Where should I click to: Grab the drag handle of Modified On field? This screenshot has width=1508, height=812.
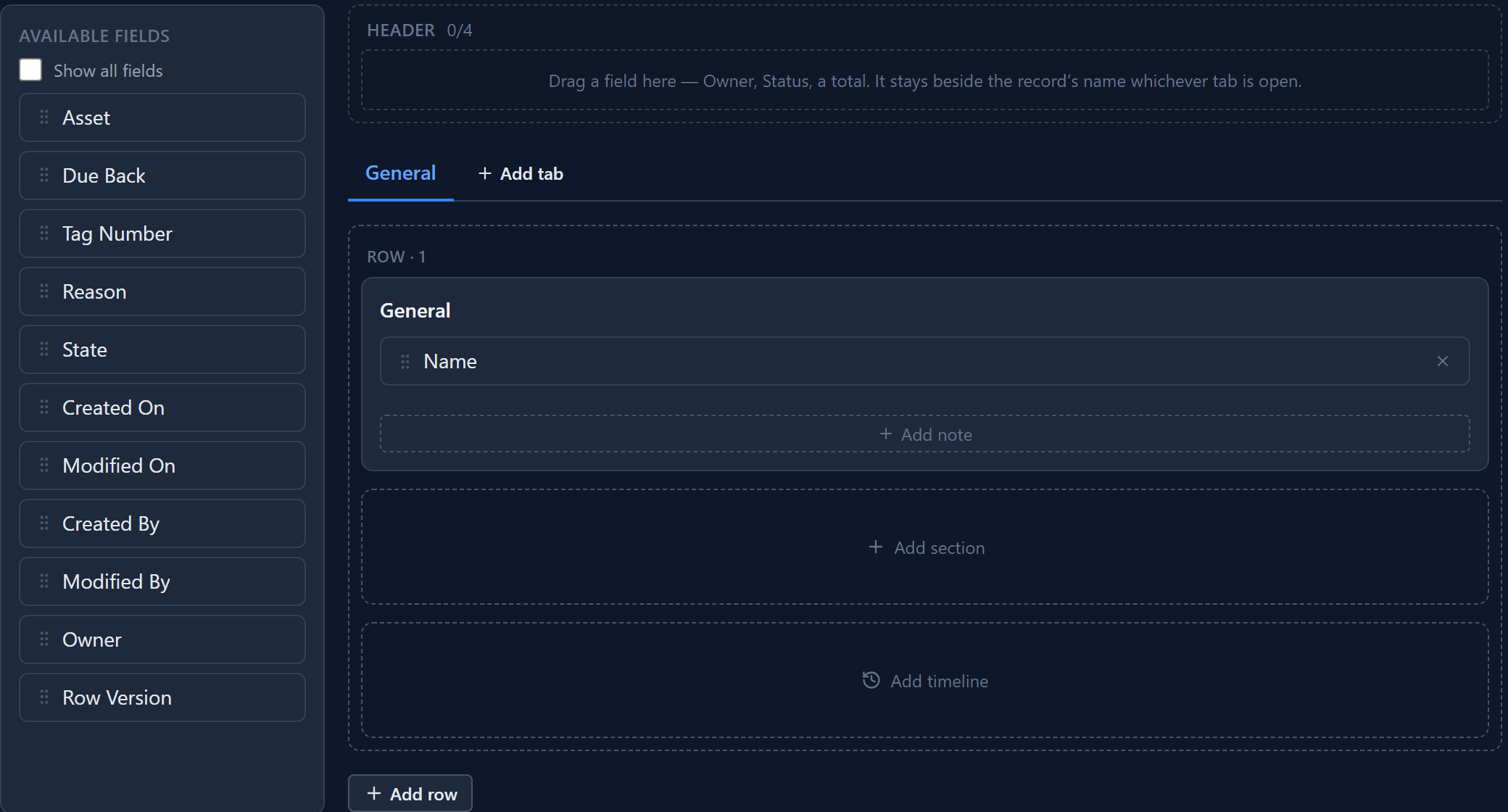pyautogui.click(x=44, y=465)
